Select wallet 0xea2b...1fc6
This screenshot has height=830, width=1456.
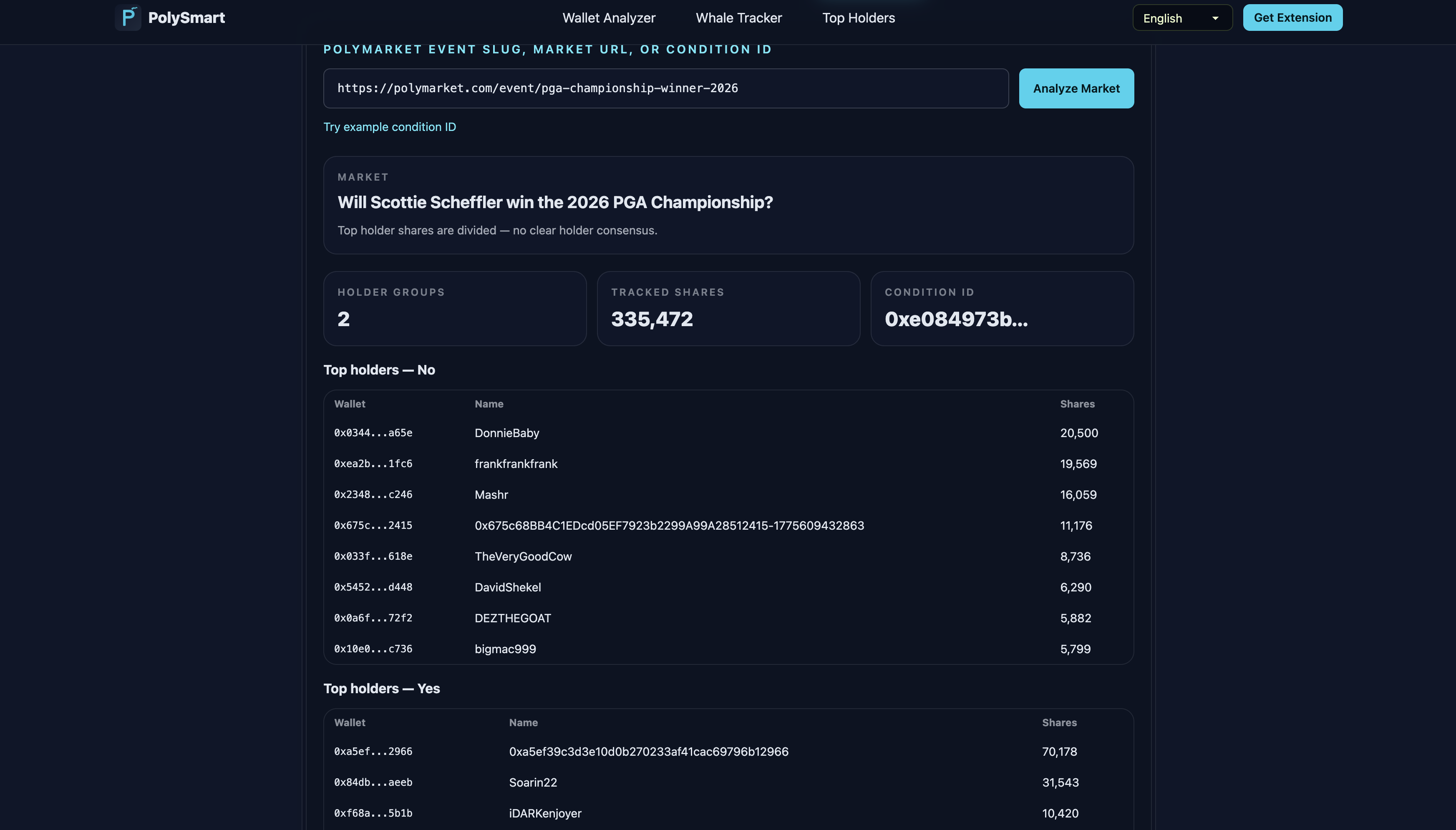coord(373,463)
